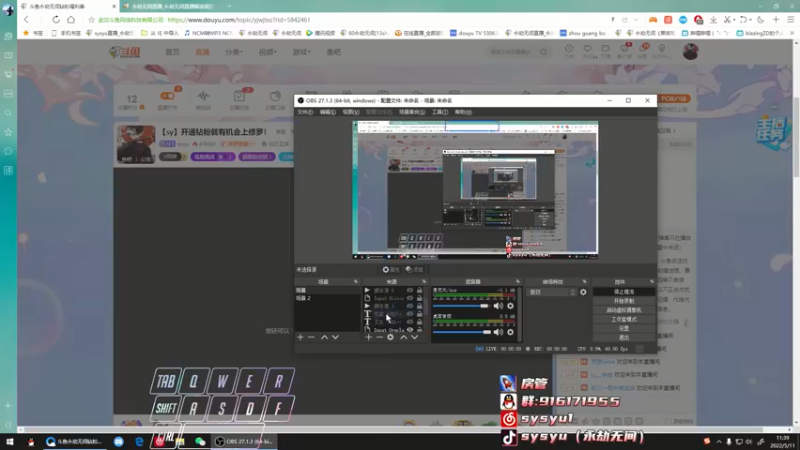Click 退出 button in OBS controls
This screenshot has width=800, height=450.
[623, 337]
